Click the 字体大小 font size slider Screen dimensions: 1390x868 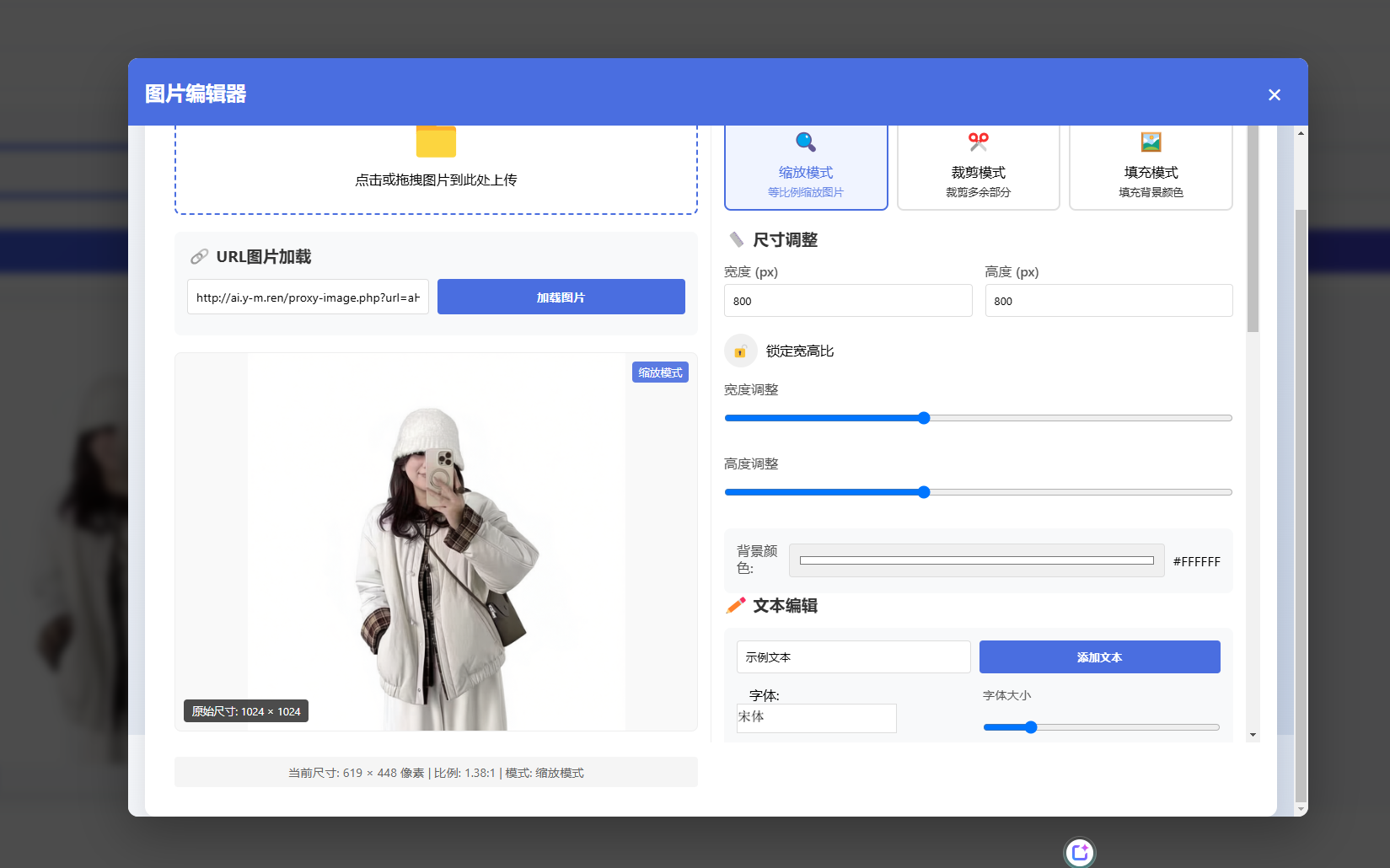coord(1031,727)
